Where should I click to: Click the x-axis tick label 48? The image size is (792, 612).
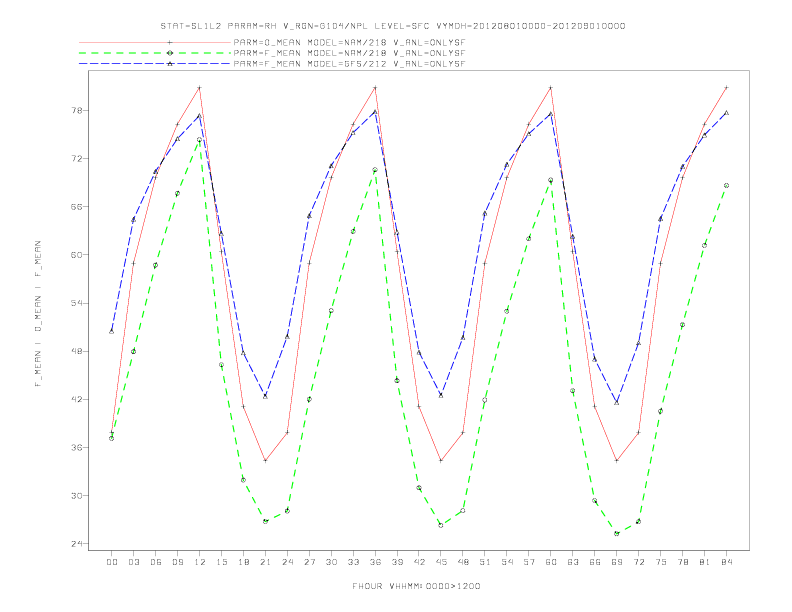(x=463, y=562)
